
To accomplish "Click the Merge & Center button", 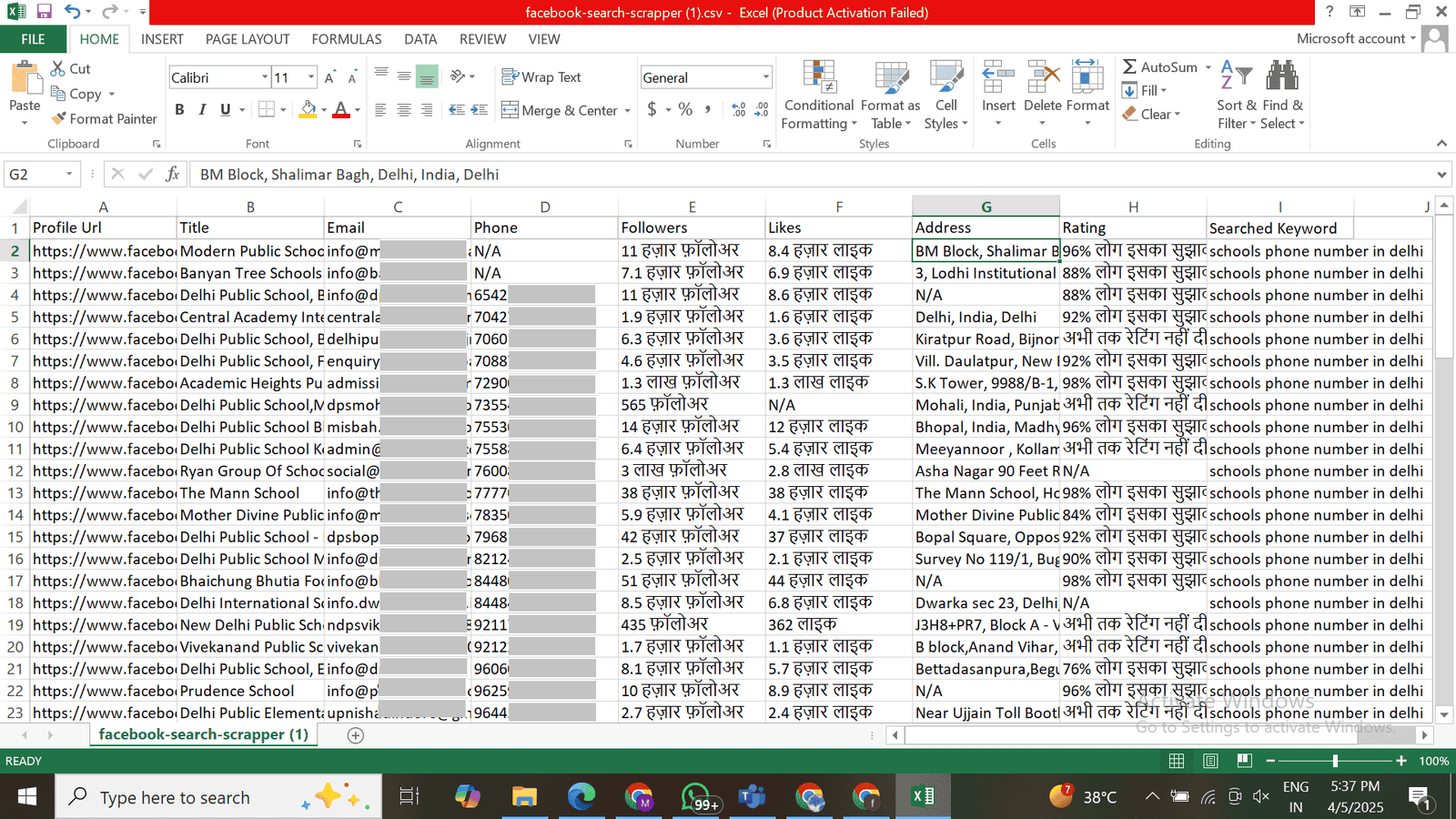I will tap(560, 110).
